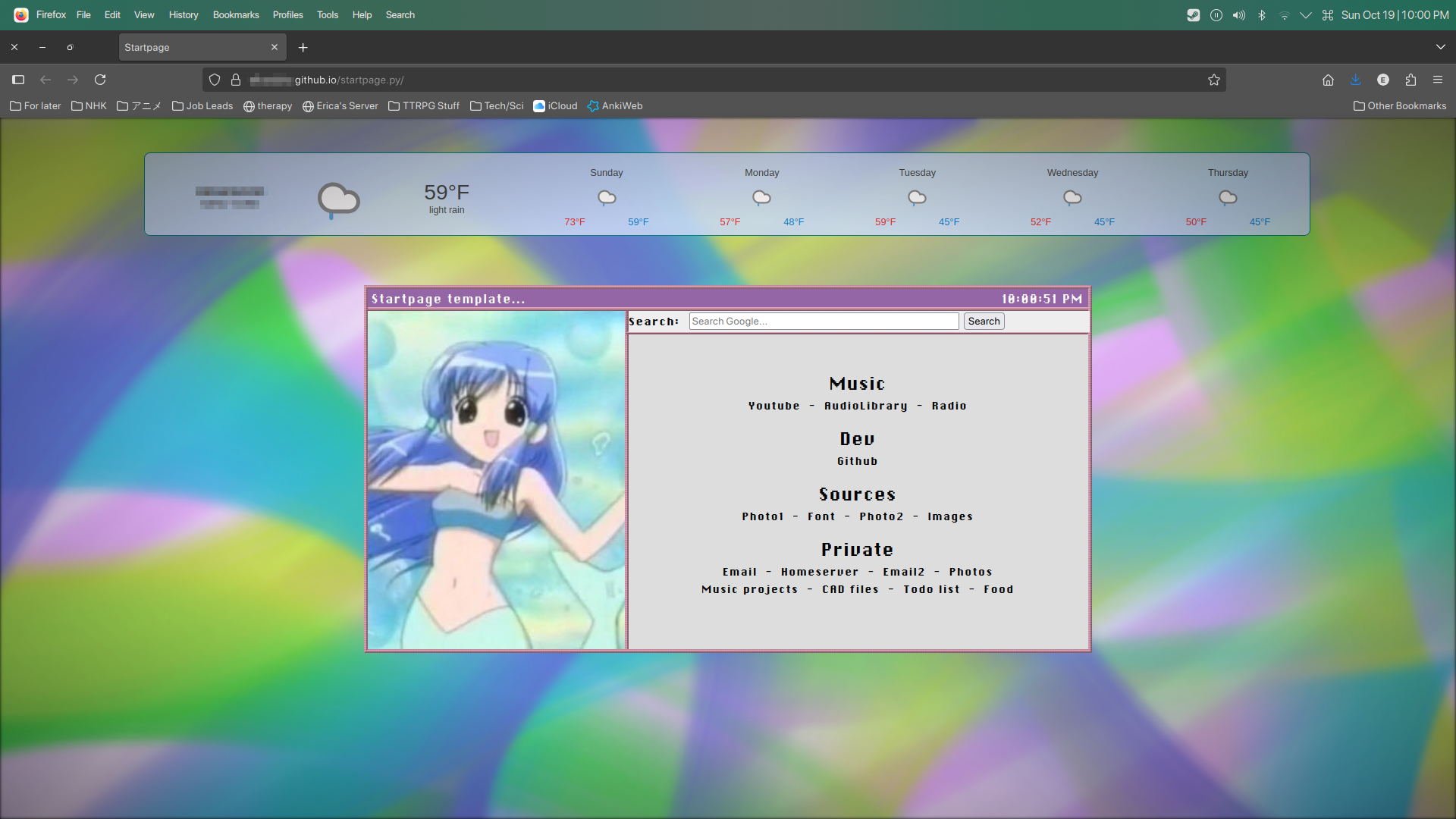Open the Firefox home icon
The height and width of the screenshot is (819, 1456).
pyautogui.click(x=1328, y=80)
